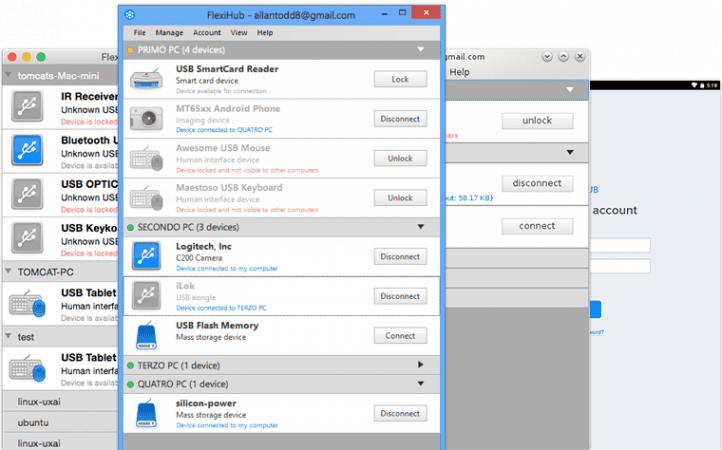The image size is (722, 450).
Task: Click green zoom button in Mac window
Action: (x=41, y=57)
